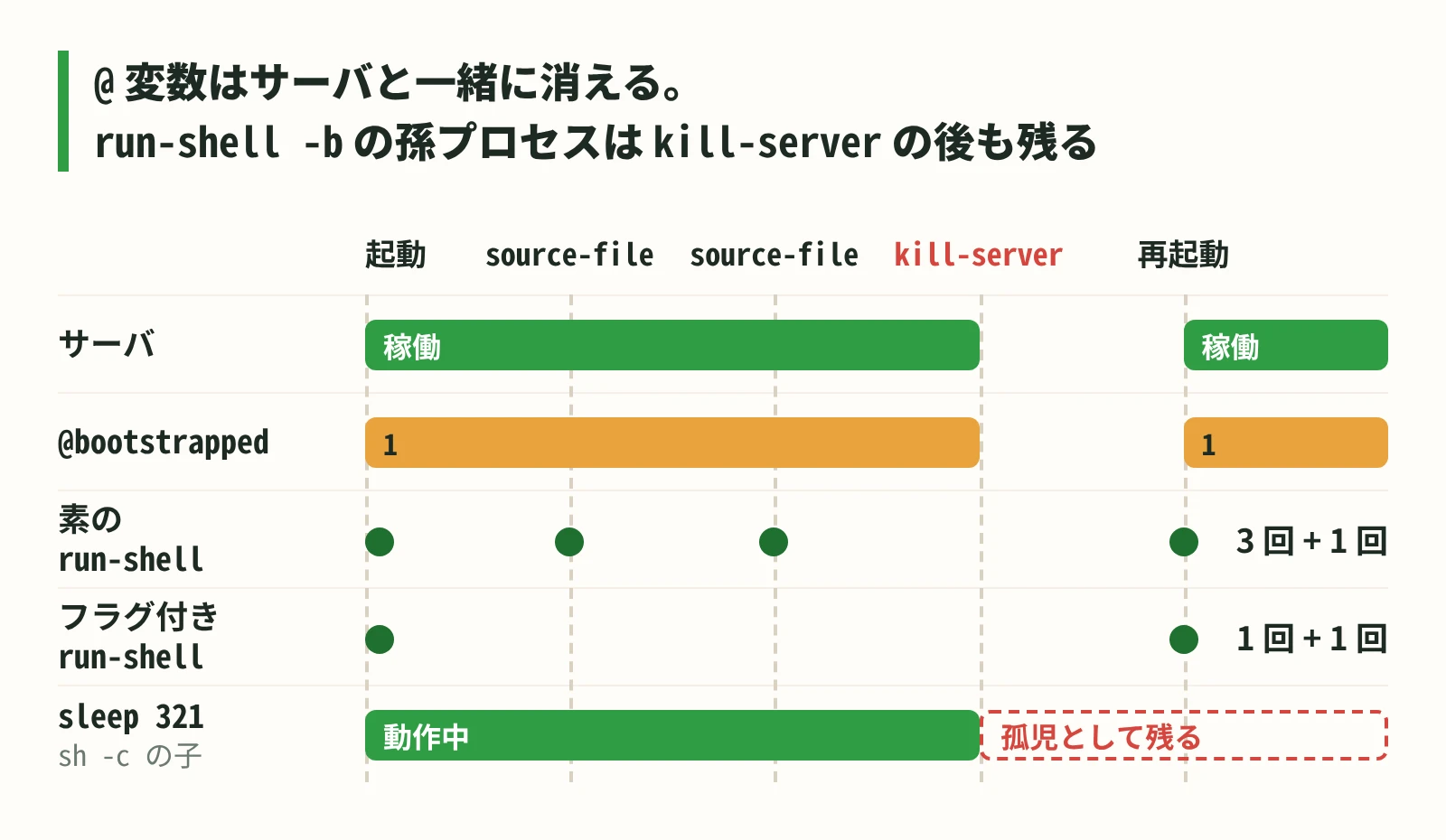Click the gray 'sh -c の子' subtitle
The width and height of the screenshot is (1446, 840).
click(x=130, y=755)
